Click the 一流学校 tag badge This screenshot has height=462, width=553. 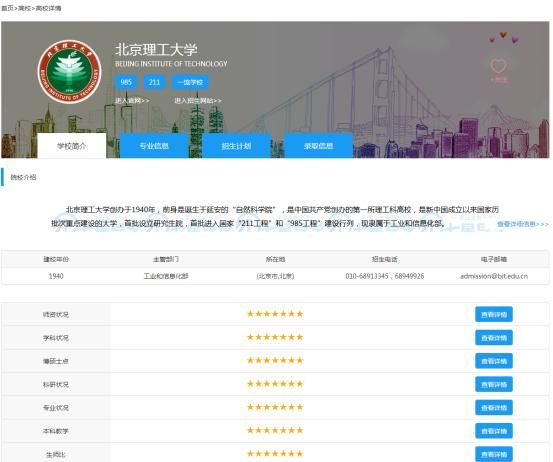tap(190, 82)
